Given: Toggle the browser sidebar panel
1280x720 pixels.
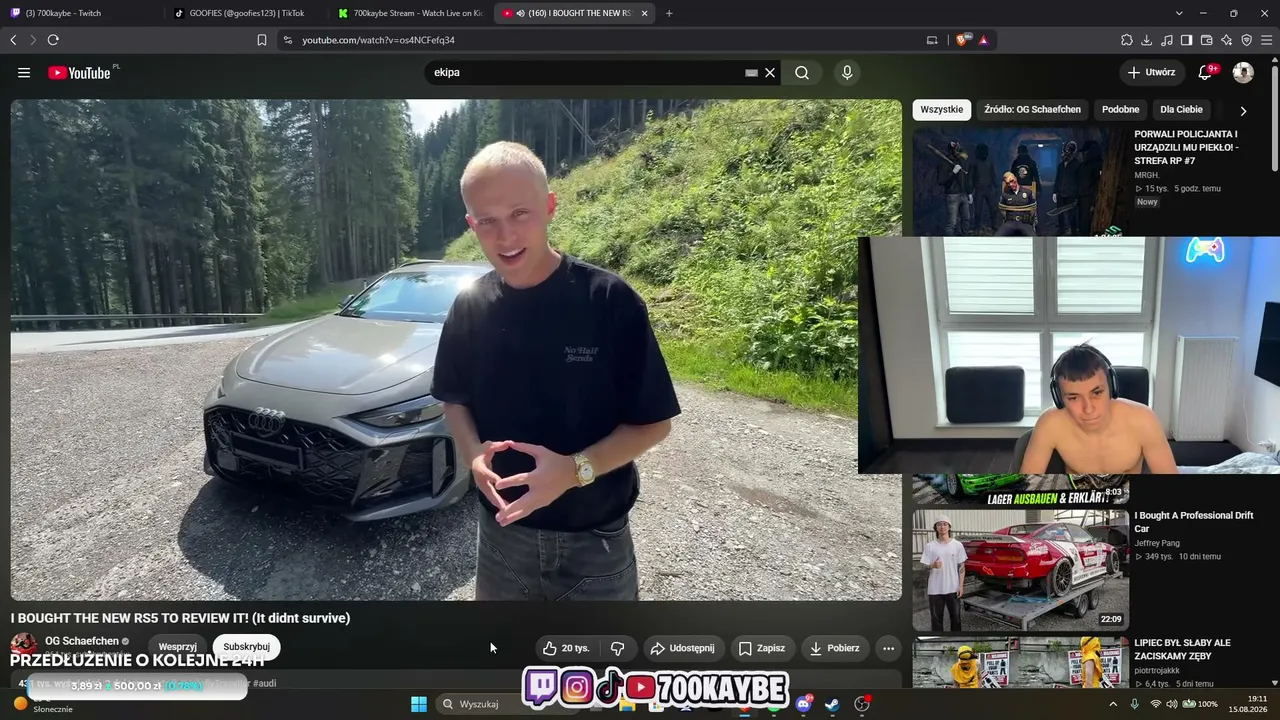Looking at the screenshot, I should pos(1186,40).
